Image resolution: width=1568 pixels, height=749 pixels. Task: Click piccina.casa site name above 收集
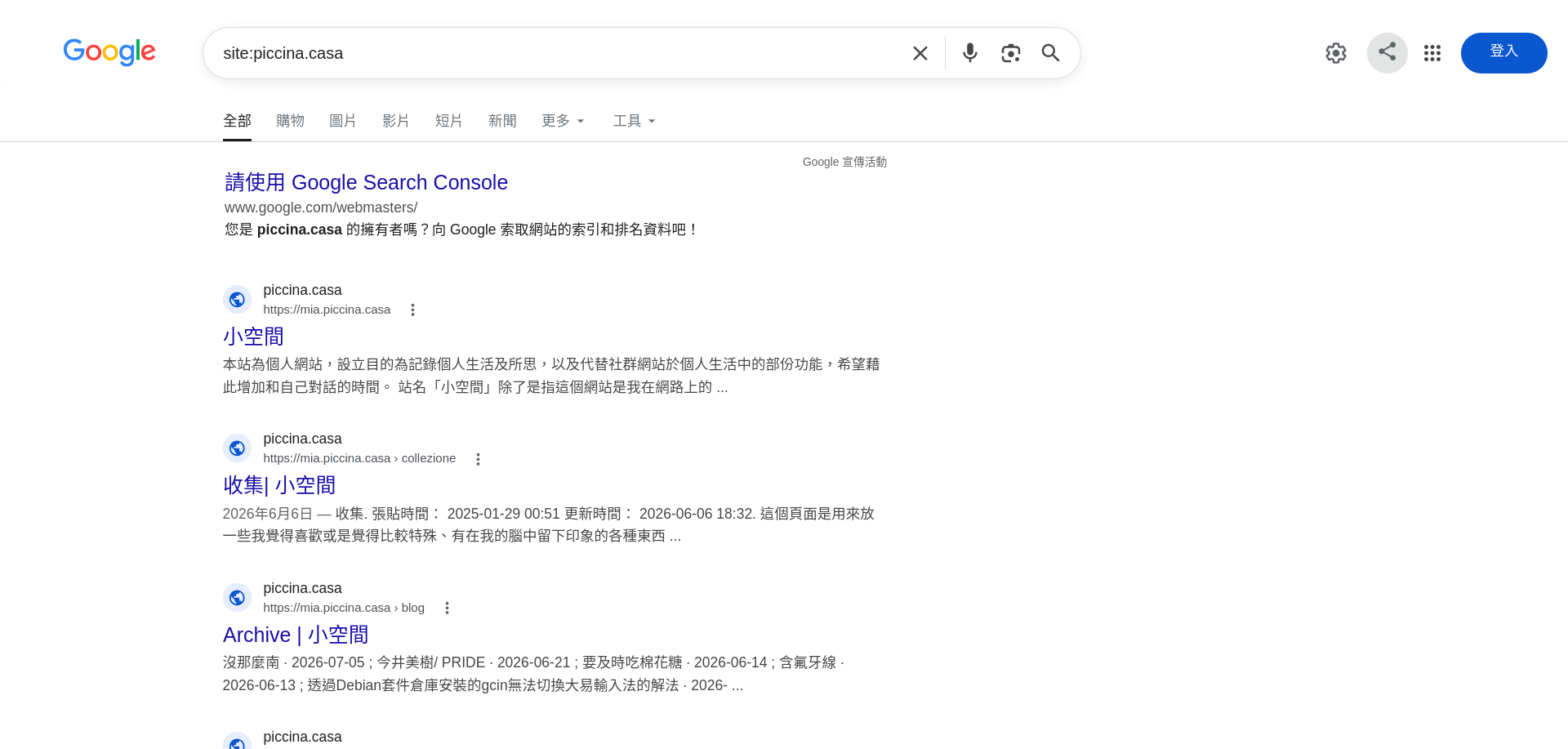[x=302, y=439]
